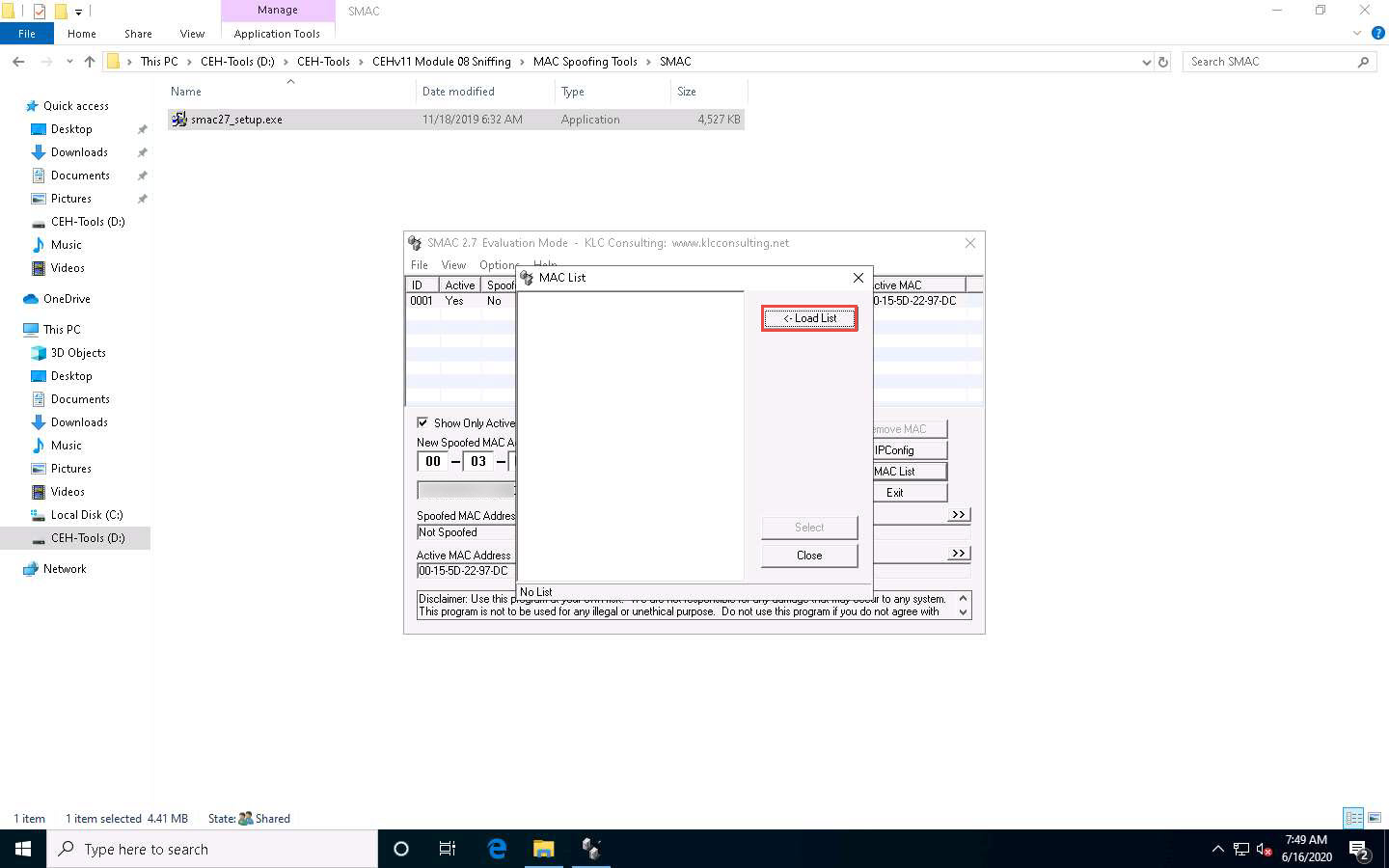This screenshot has height=868, width=1389.
Task: Open File Explorer taskbar icon
Action: pyautogui.click(x=544, y=849)
